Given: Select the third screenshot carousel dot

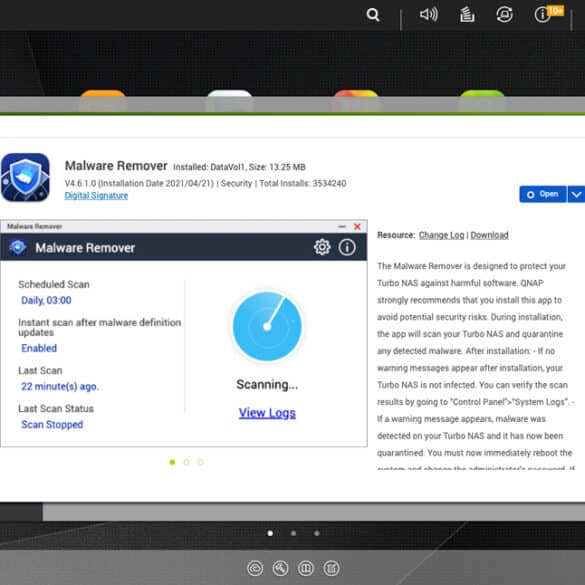Looking at the screenshot, I should coord(201,462).
